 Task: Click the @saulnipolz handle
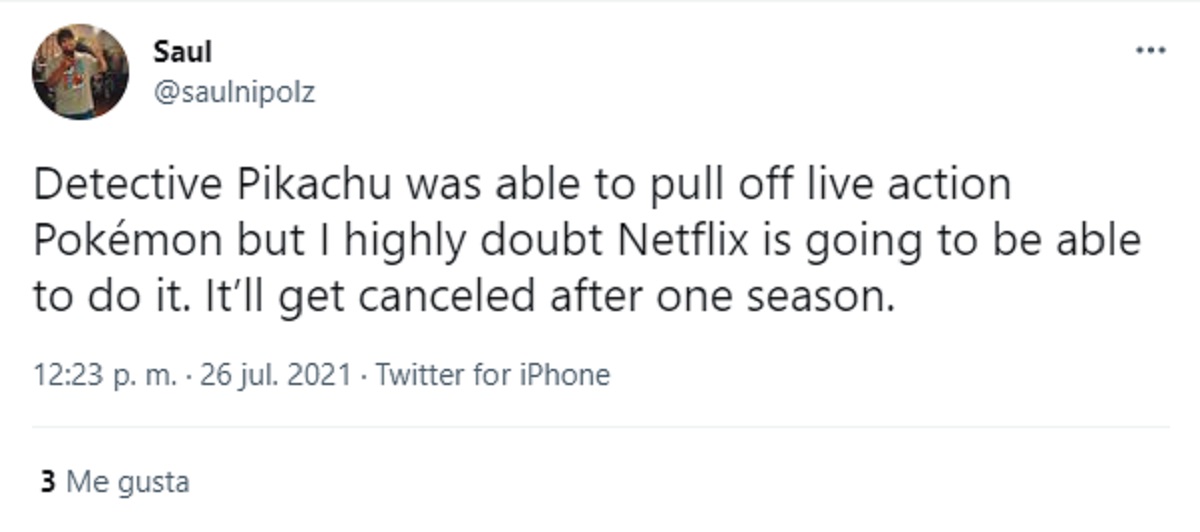(233, 92)
